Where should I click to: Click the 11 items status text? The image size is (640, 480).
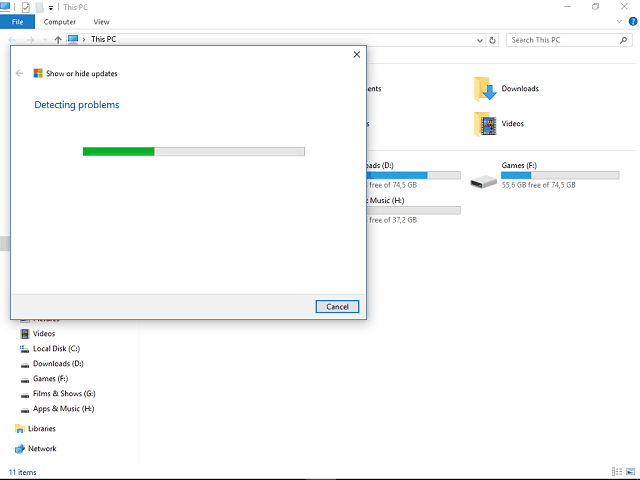[x=22, y=472]
